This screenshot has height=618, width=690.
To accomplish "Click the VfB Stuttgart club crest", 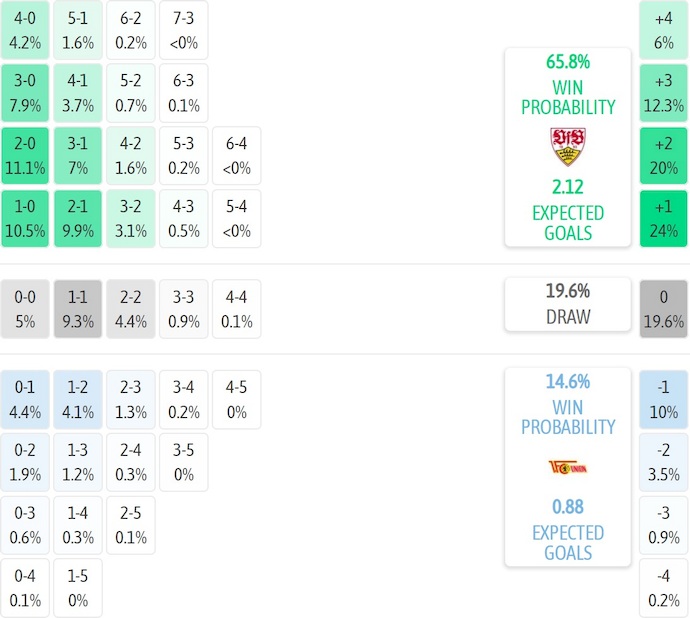I will [567, 146].
